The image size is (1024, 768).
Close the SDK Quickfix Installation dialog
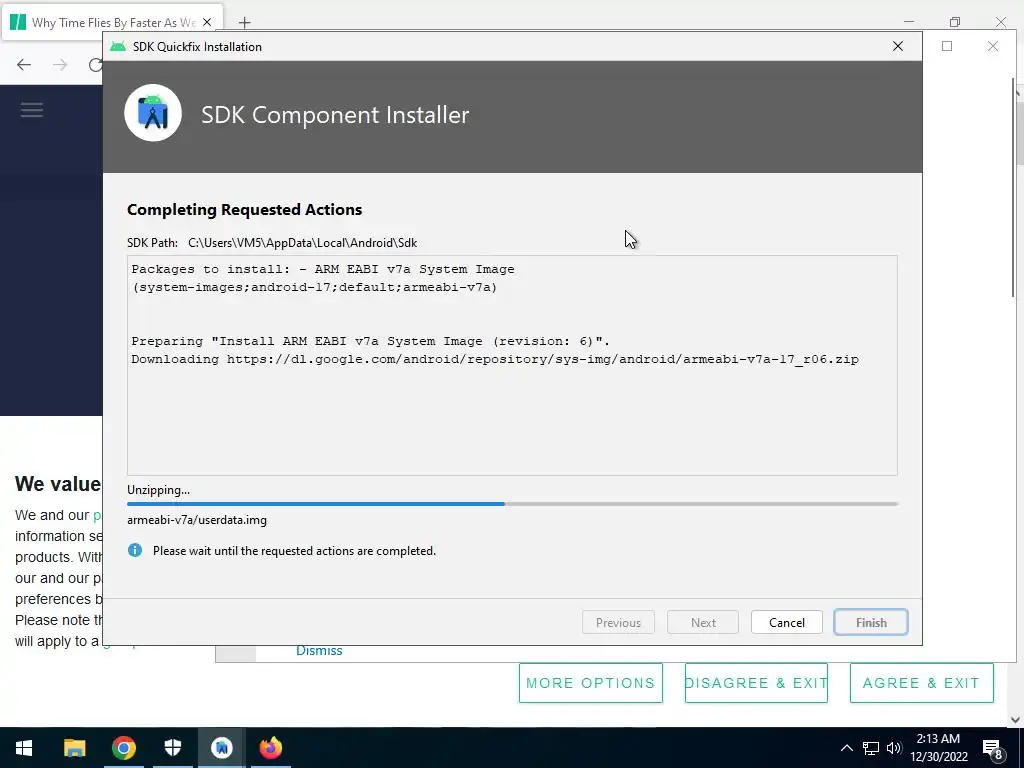pyautogui.click(x=898, y=46)
